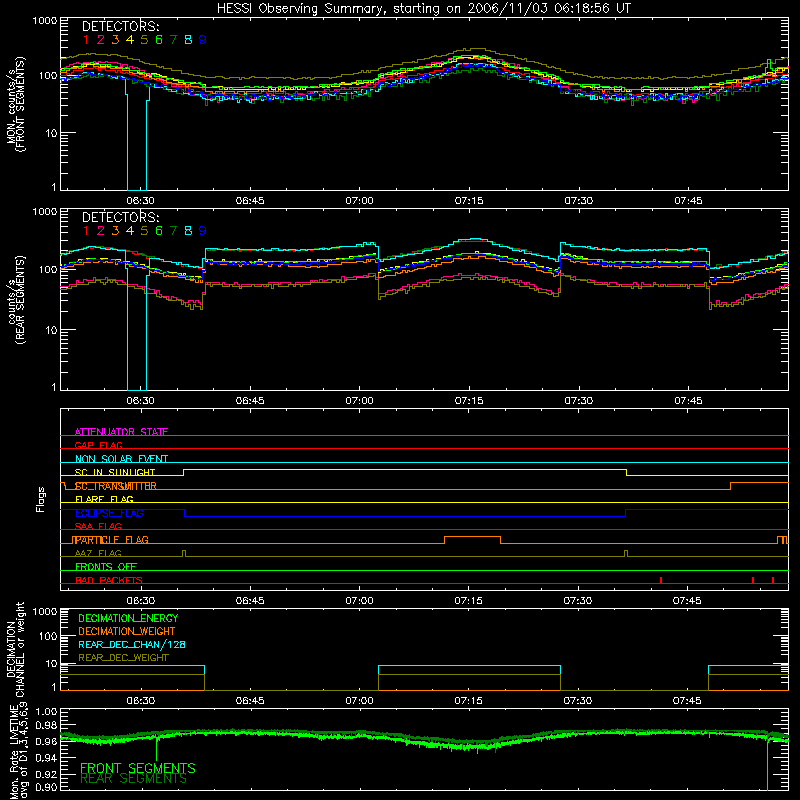Screen dimensions: 800x800
Task: Click the 0.92 tick value on livetime axis
Action: [46, 772]
